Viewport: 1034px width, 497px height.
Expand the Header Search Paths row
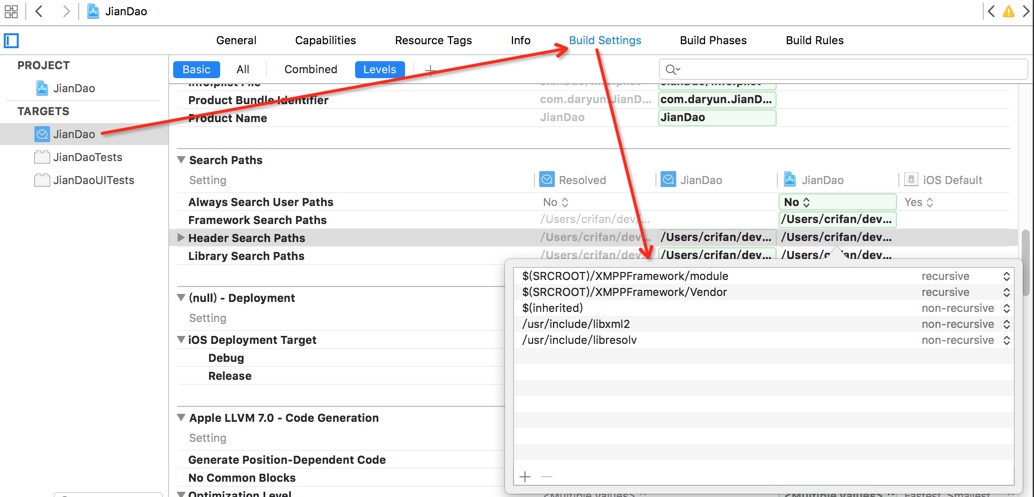point(181,238)
